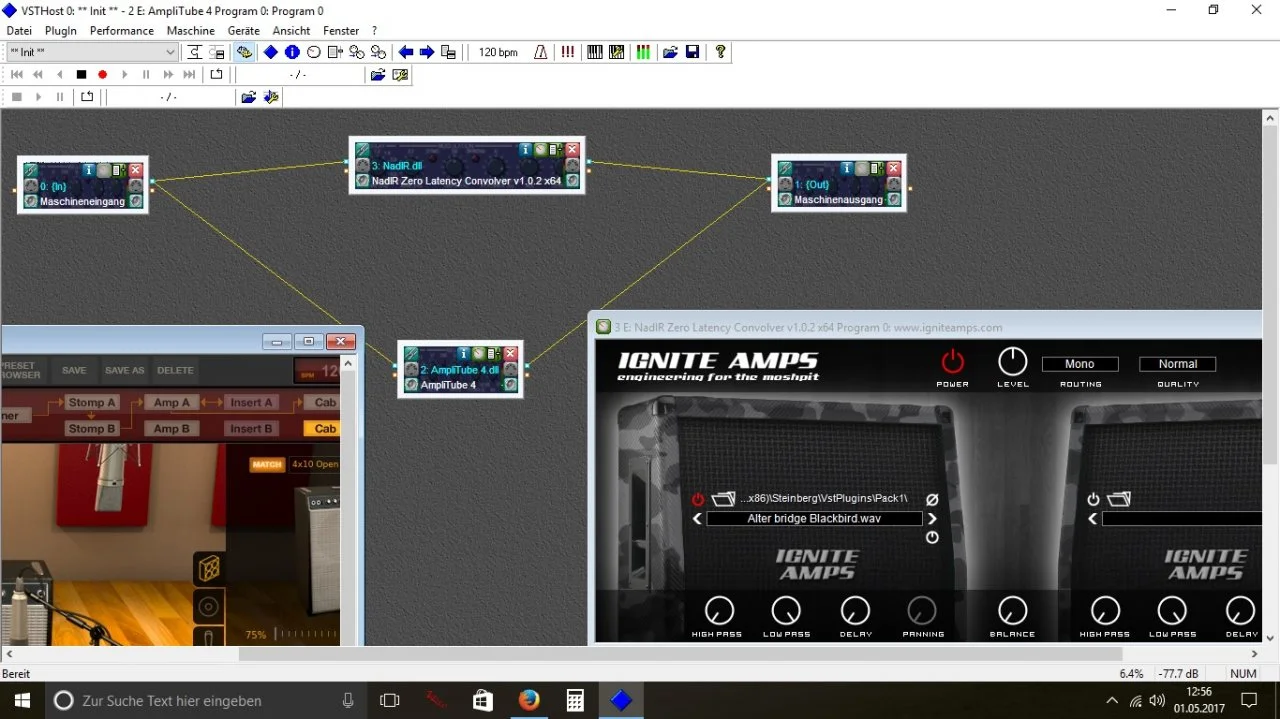Click the metronome icon in toolbar

541,52
